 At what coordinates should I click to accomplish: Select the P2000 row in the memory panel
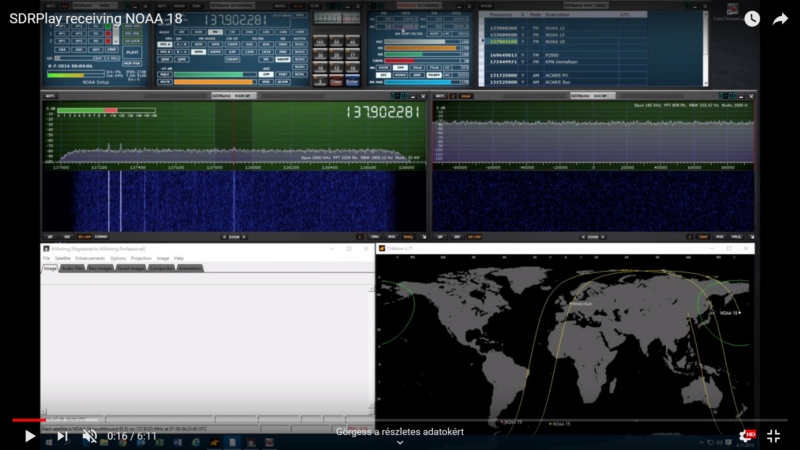click(566, 55)
